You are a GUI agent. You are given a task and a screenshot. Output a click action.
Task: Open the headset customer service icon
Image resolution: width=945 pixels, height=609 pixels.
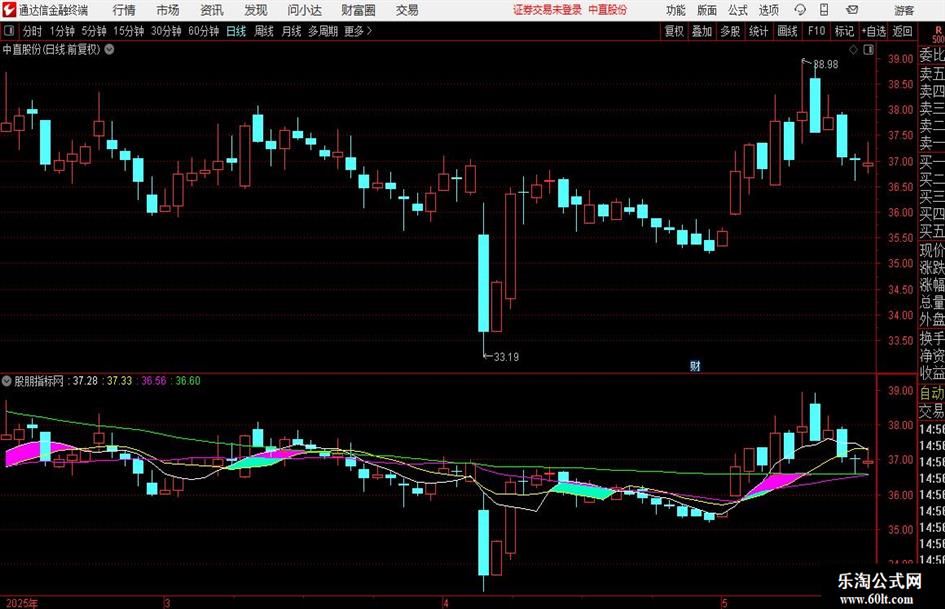pos(800,10)
